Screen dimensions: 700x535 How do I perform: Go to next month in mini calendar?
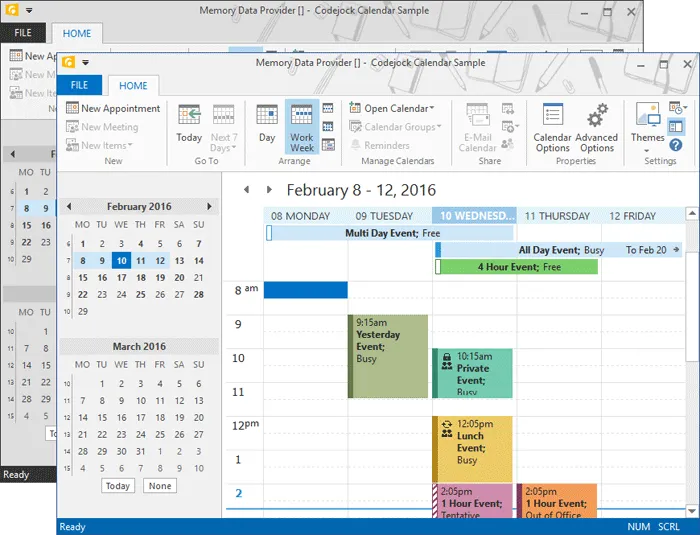pyautogui.click(x=209, y=206)
